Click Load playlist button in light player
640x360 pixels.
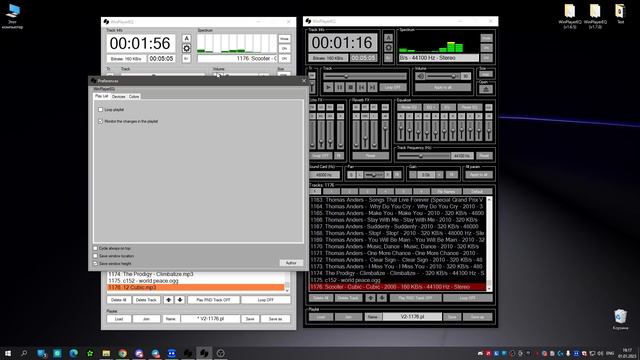click(x=119, y=319)
